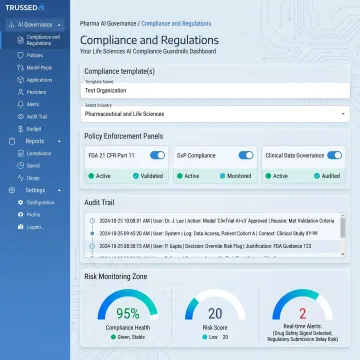
Task: Click the Budget dollar icon
Action: coord(20,129)
